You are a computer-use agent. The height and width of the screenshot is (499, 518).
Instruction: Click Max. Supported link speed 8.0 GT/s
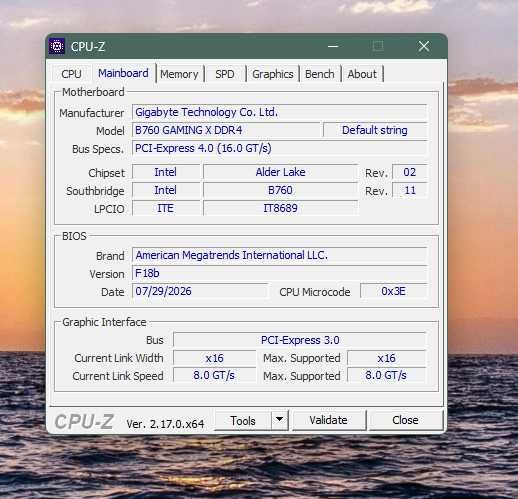pyautogui.click(x=386, y=376)
